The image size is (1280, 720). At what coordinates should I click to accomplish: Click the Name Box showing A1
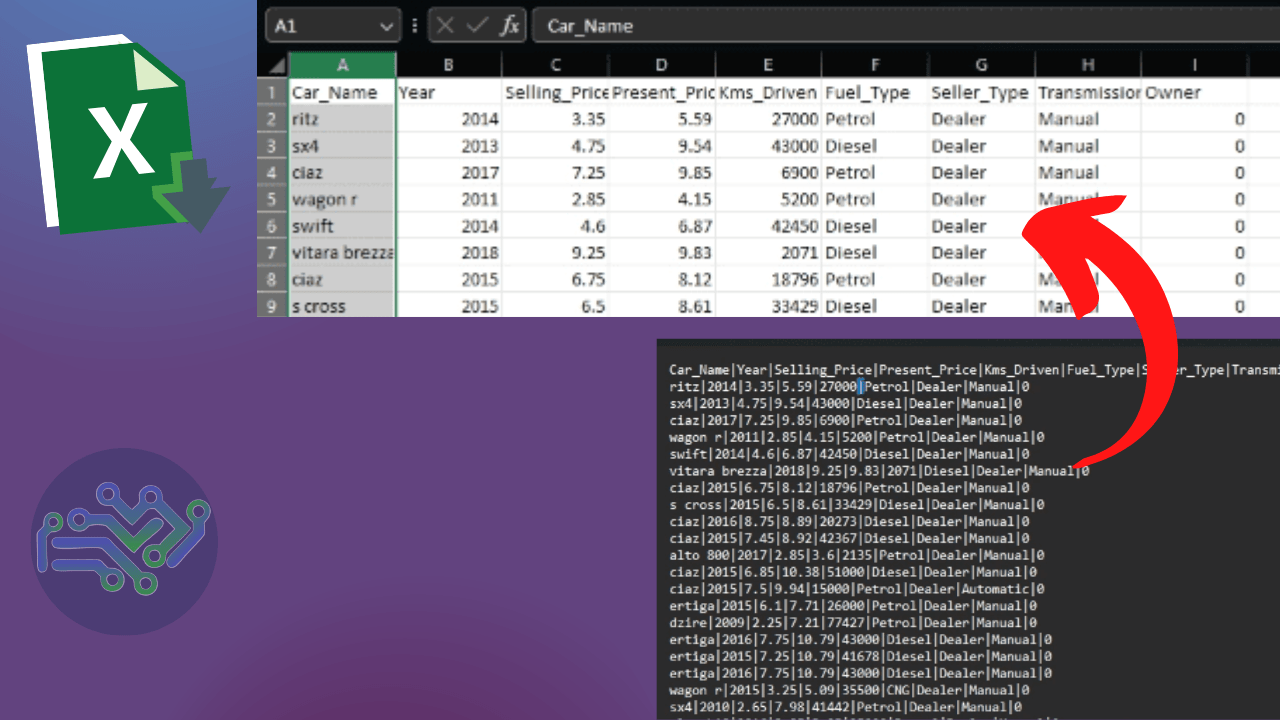320,26
